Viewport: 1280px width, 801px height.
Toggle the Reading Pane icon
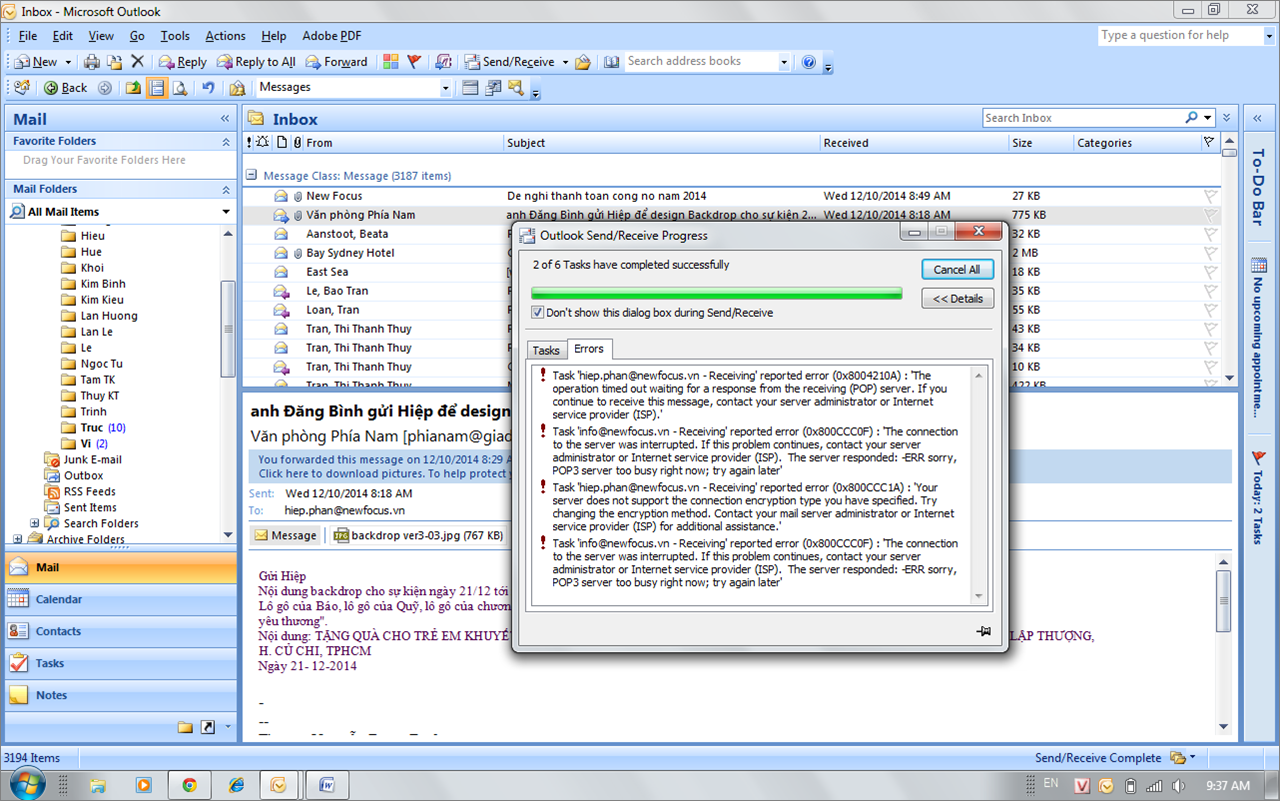[x=157, y=88]
